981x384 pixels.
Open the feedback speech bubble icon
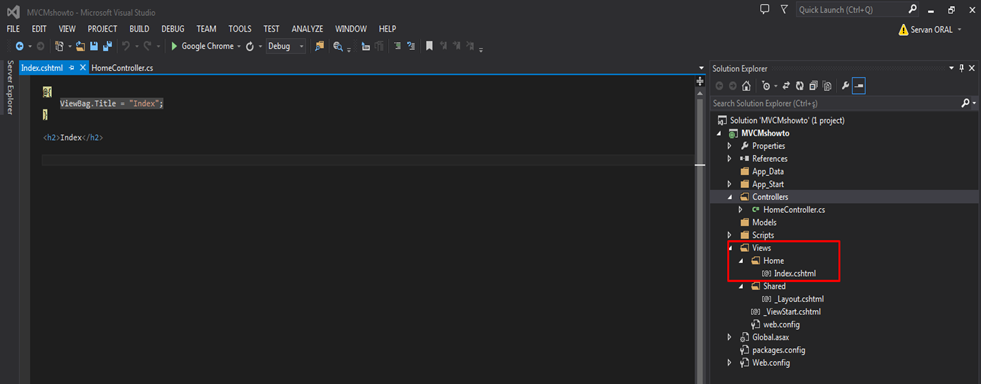tap(764, 9)
